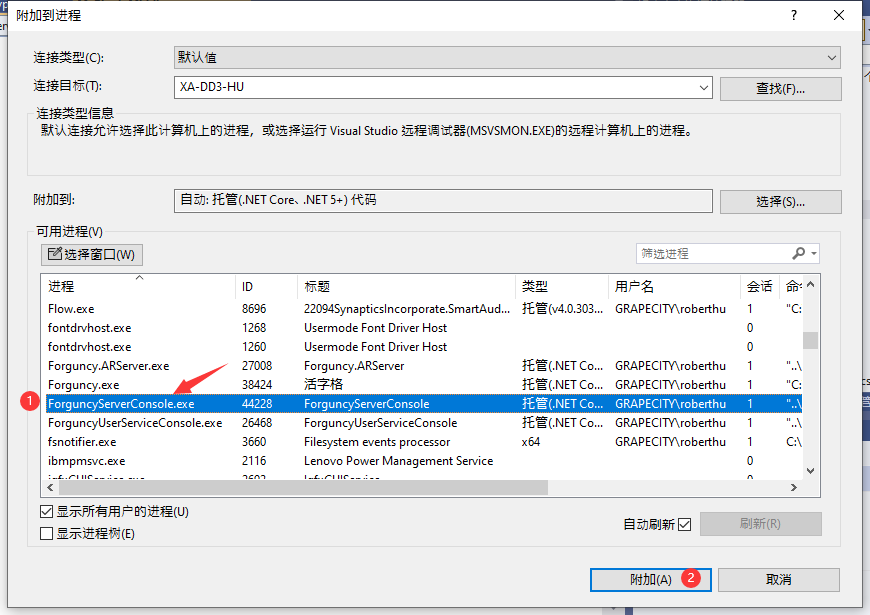870x615 pixels.
Task: Sort by the 会话 column header
Action: 760,286
